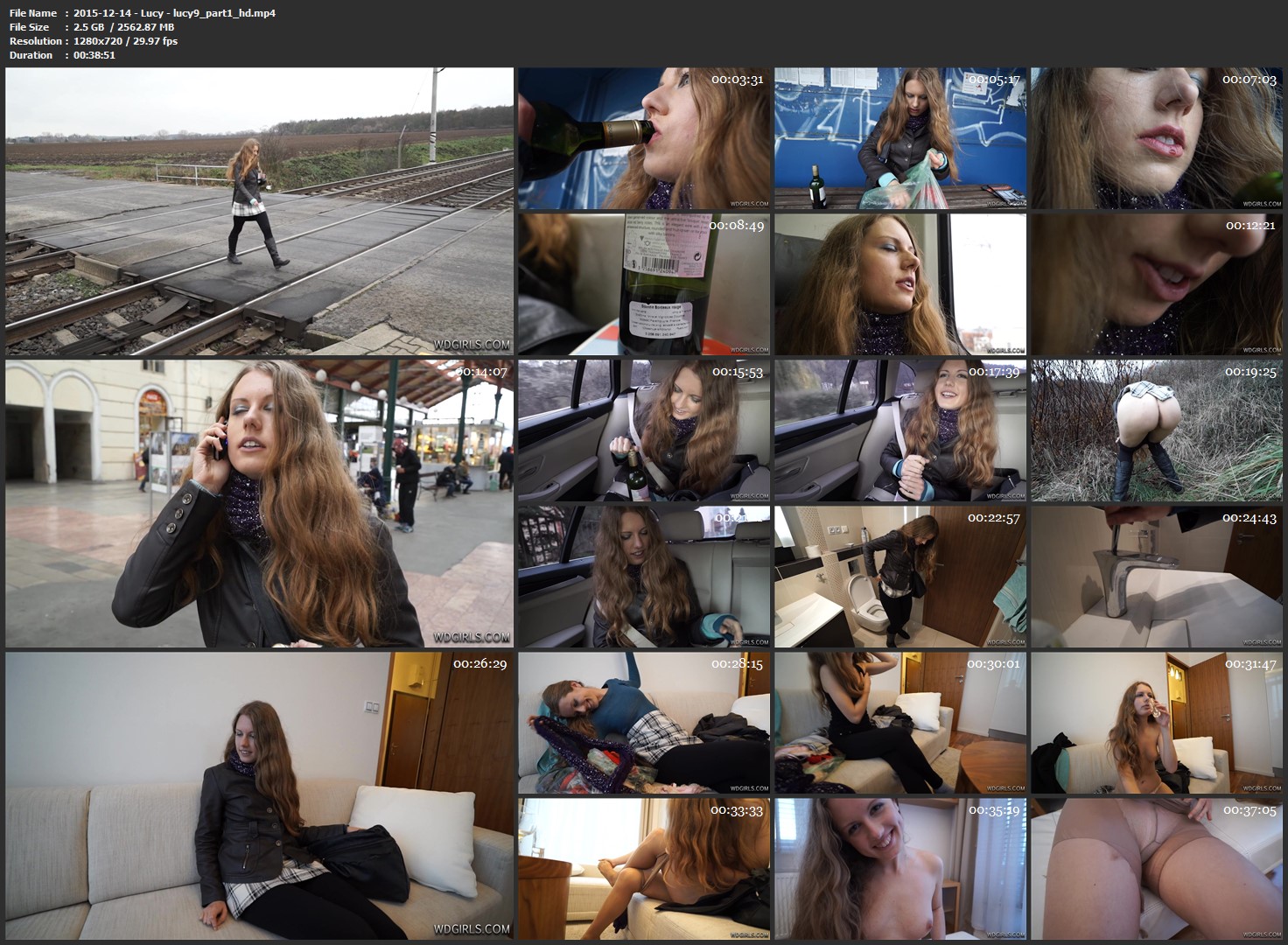Open the frame at 00:05:17
The width and height of the screenshot is (1288, 945).
tap(899, 138)
